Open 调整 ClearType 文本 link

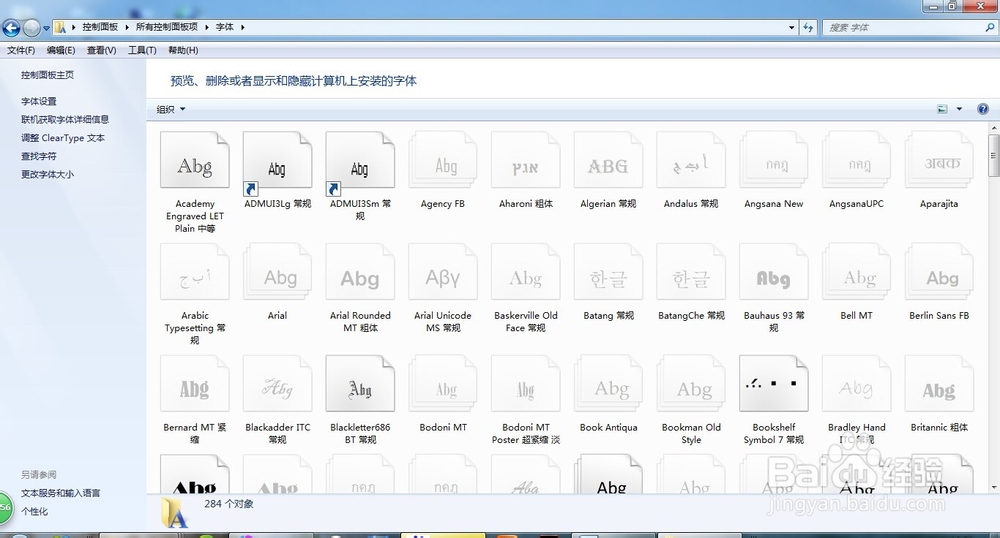62,138
